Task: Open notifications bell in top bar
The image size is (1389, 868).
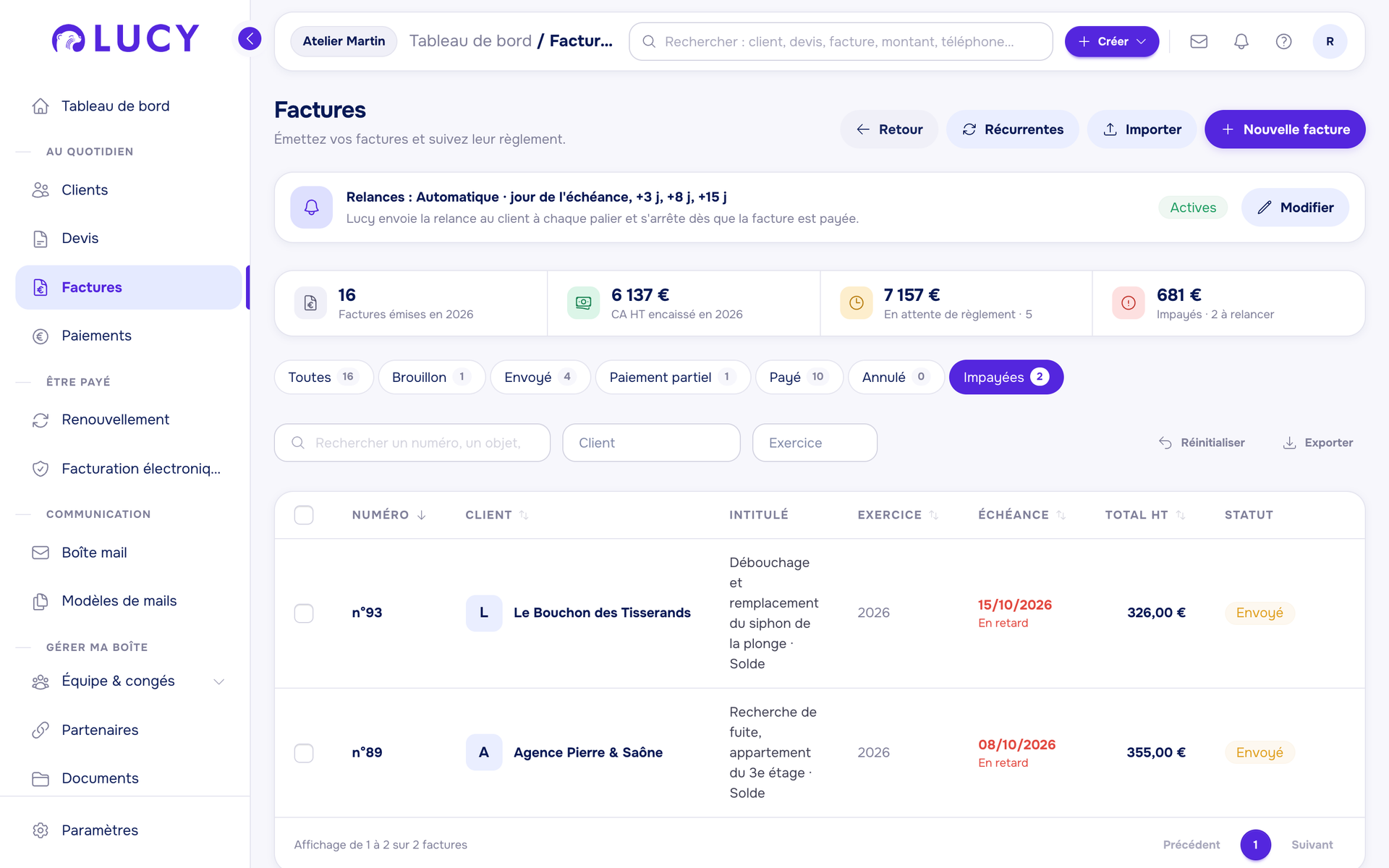Action: pos(1241,41)
